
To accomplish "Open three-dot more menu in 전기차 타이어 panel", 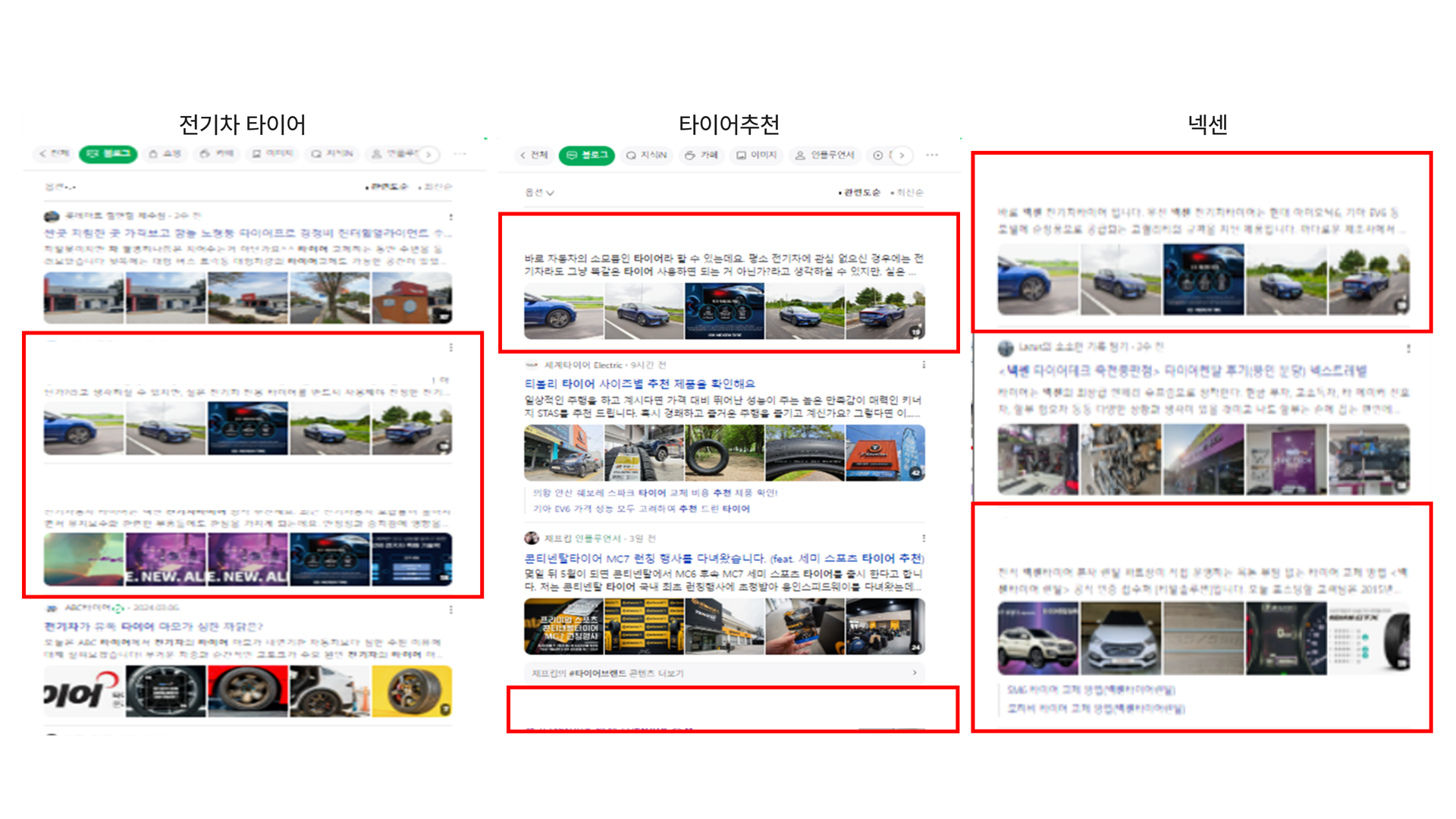I will tap(460, 154).
